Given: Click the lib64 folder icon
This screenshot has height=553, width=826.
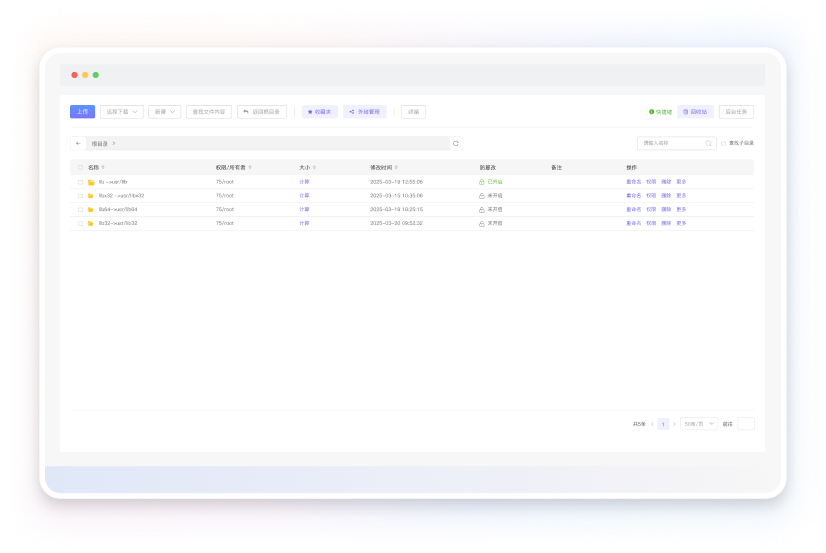Looking at the screenshot, I should 91,210.
